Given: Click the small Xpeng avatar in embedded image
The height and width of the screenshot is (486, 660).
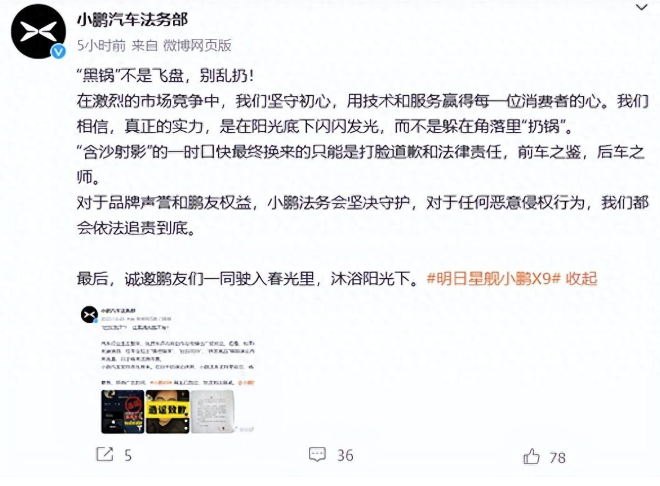Looking at the screenshot, I should (89, 315).
